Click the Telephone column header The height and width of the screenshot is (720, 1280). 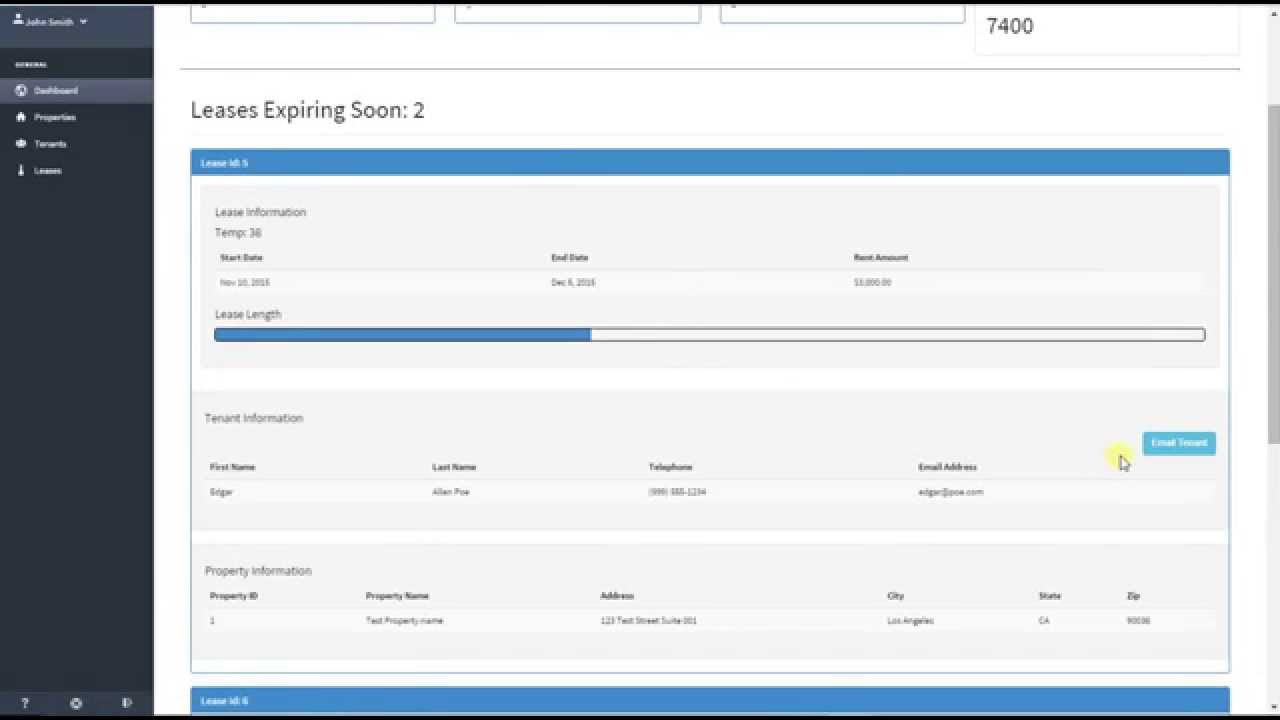670,467
